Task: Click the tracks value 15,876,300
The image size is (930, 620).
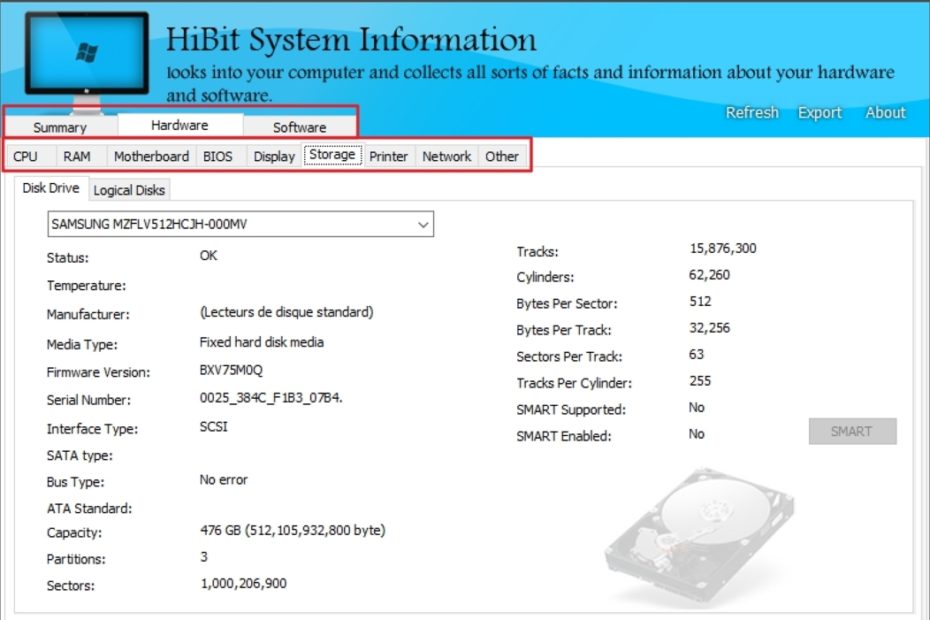Action: (722, 249)
